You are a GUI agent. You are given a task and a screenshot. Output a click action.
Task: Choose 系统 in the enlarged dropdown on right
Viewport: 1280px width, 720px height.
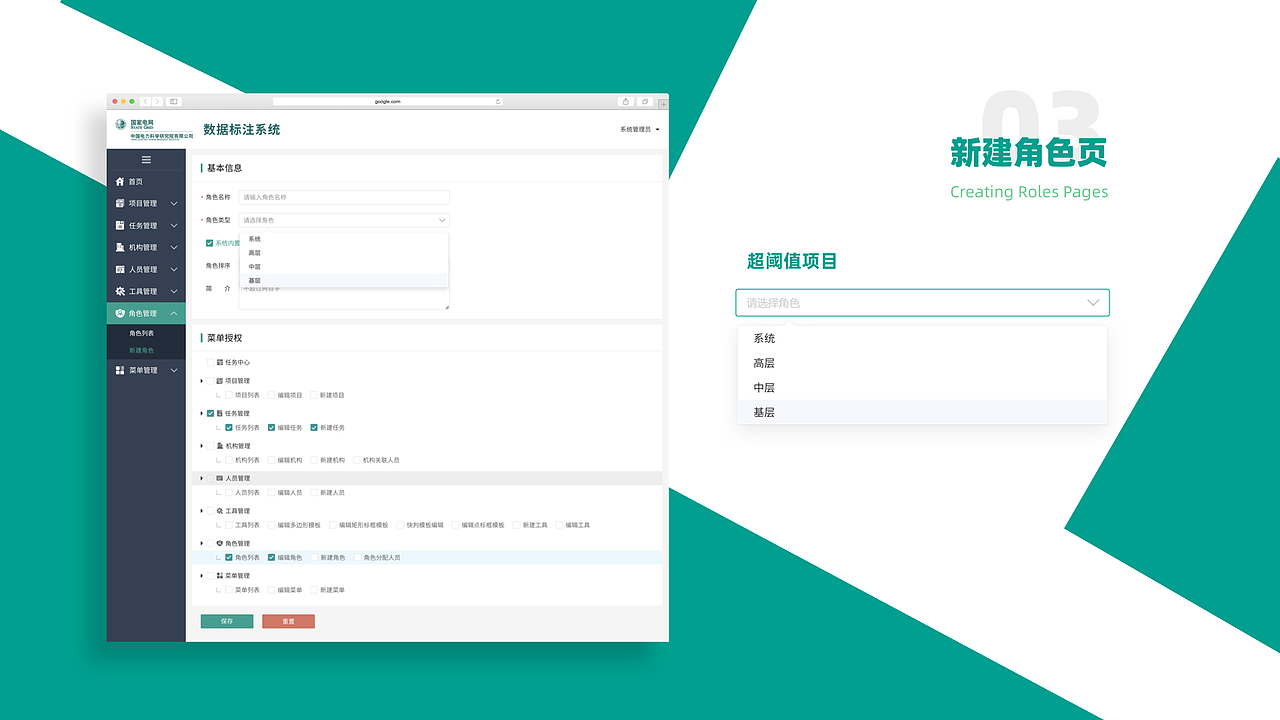pyautogui.click(x=922, y=339)
